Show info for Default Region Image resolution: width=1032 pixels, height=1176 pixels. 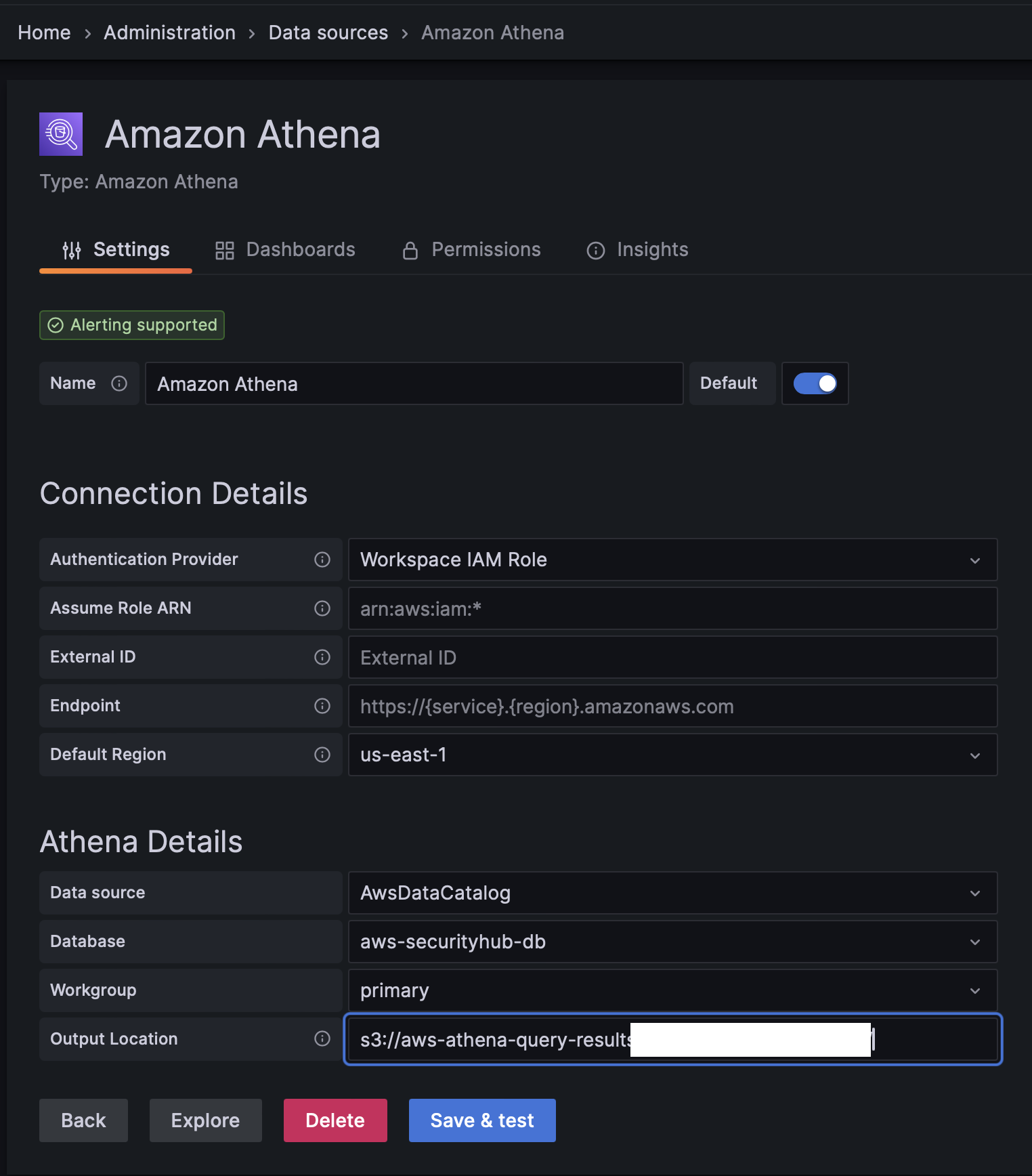coord(322,755)
